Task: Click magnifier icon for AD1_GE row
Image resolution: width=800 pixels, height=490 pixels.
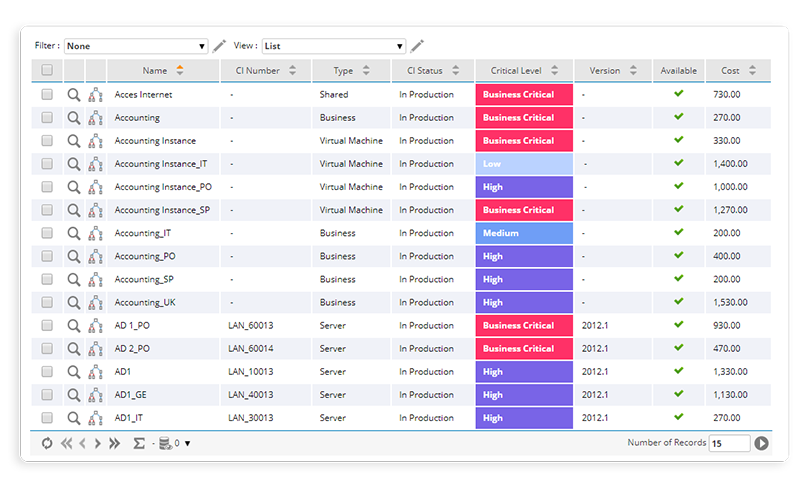Action: [74, 395]
